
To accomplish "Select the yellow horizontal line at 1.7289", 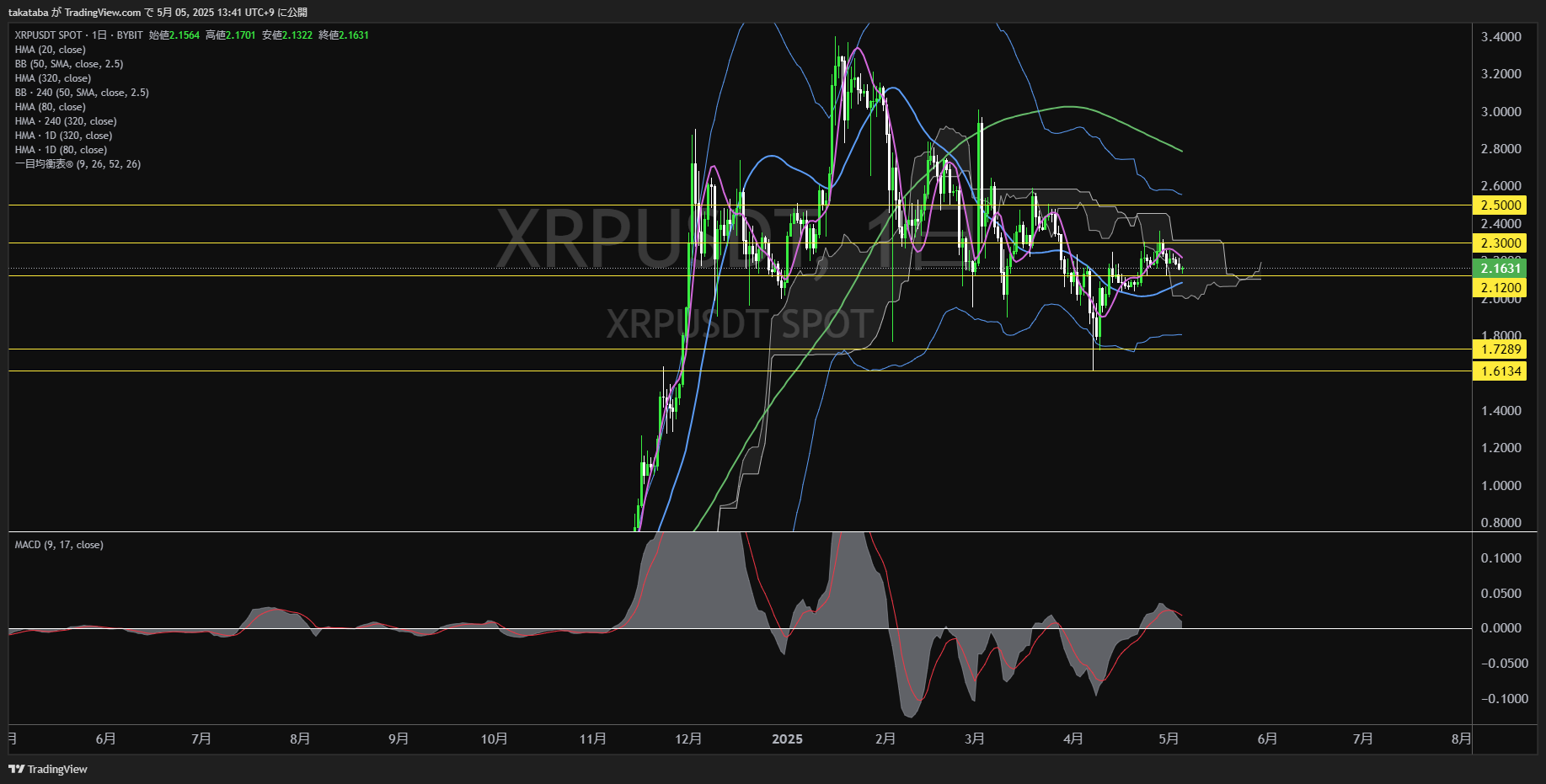I will click(740, 349).
